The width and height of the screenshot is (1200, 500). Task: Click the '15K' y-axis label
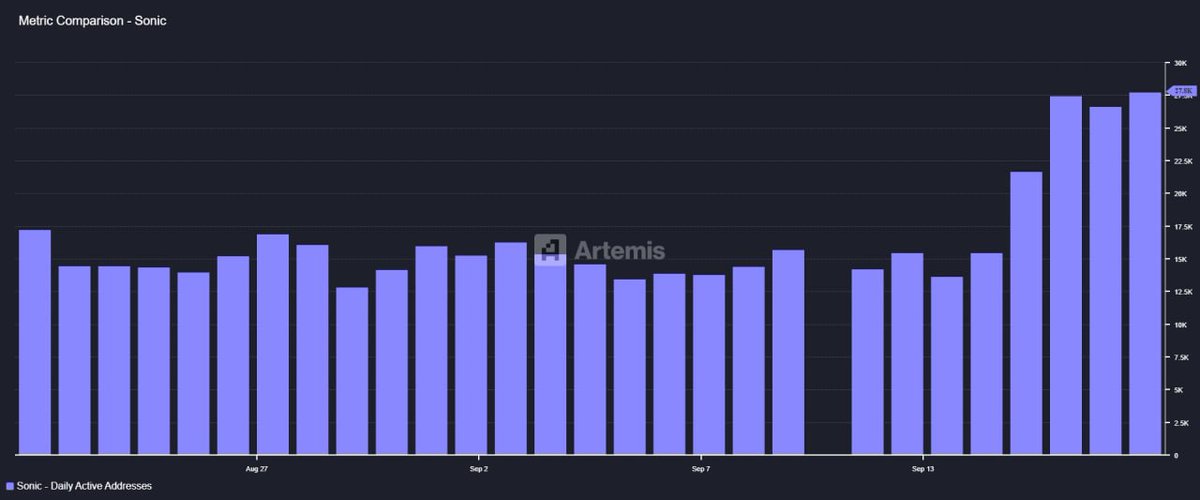(1181, 259)
